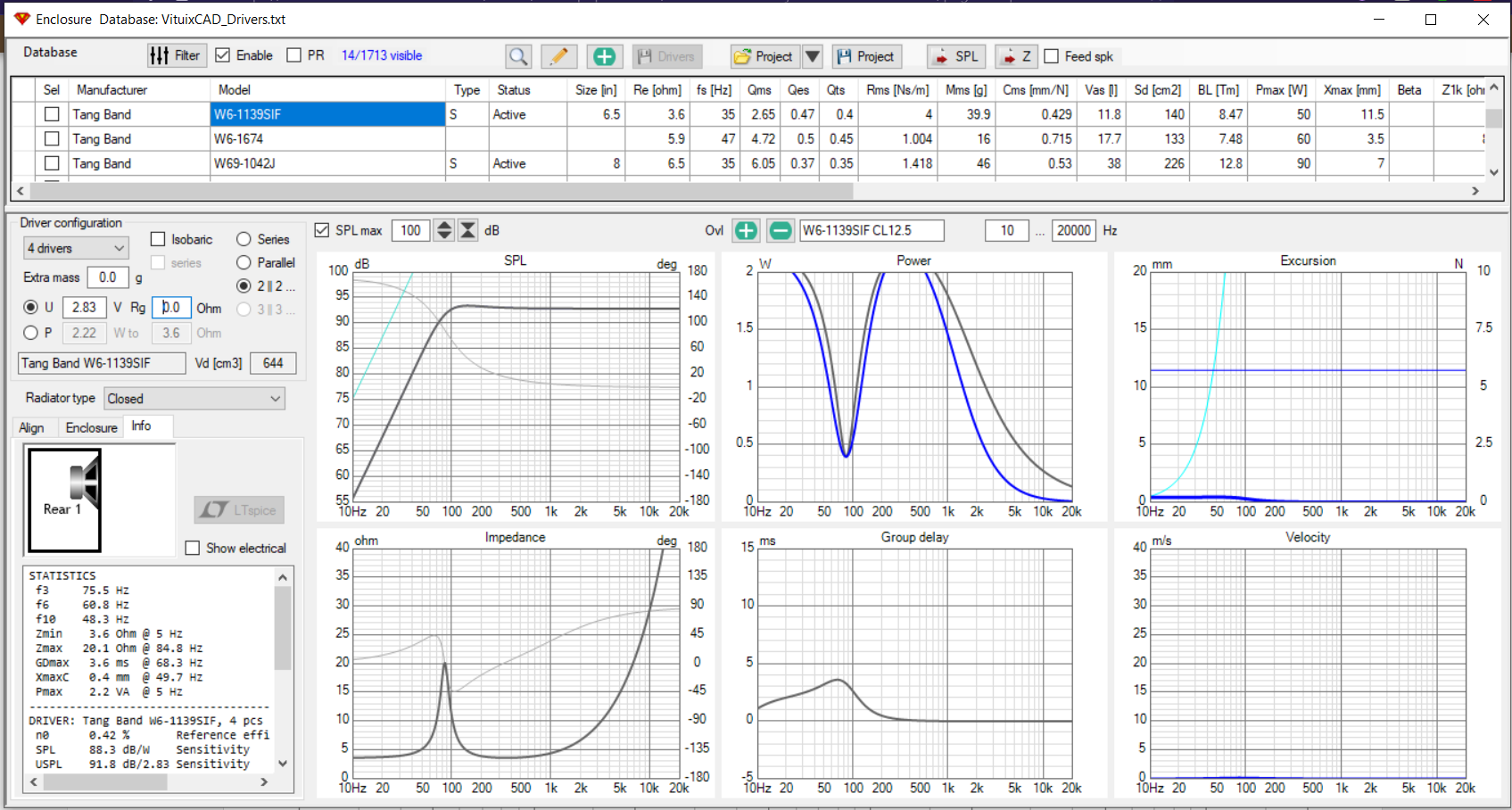
Task: Sort by Xmax [mm] column header
Action: 1352,90
